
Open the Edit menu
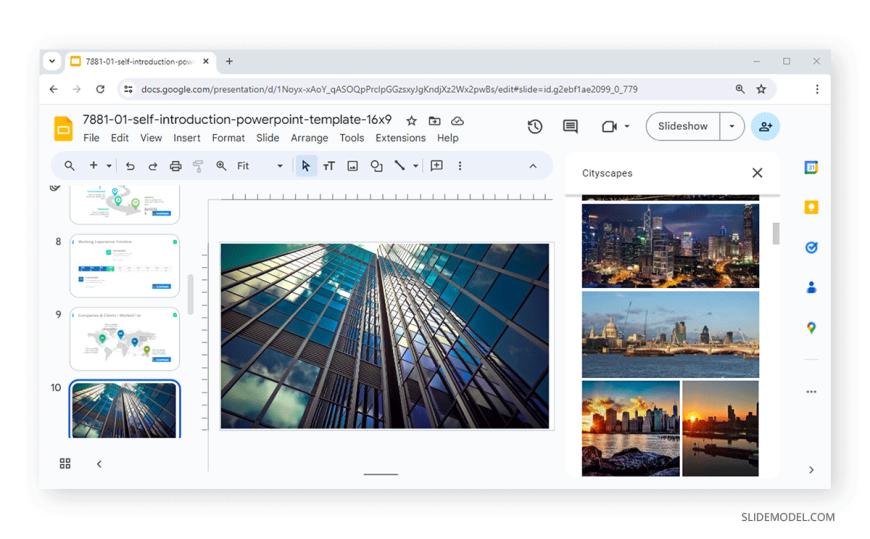(119, 138)
